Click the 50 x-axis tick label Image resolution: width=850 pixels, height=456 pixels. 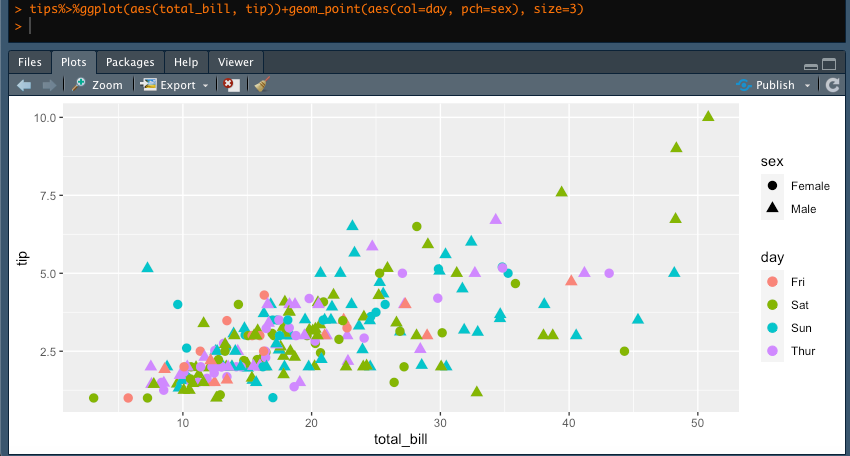click(697, 423)
